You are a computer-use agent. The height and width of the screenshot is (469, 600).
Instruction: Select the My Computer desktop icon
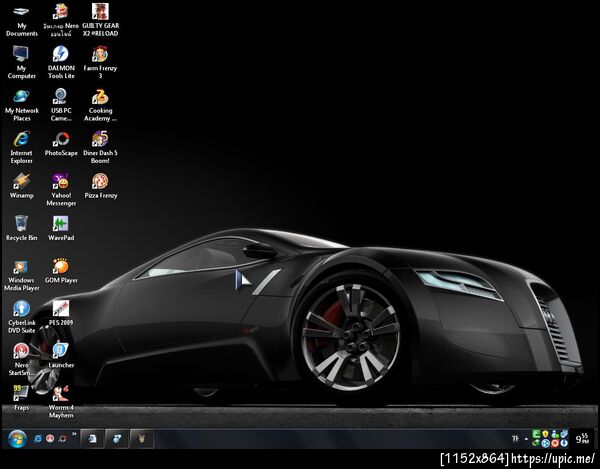click(x=21, y=62)
